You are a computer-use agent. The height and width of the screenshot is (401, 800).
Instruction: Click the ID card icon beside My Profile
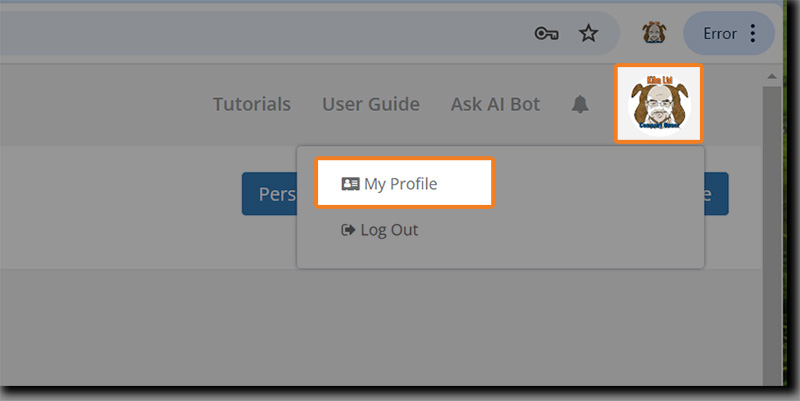point(350,184)
